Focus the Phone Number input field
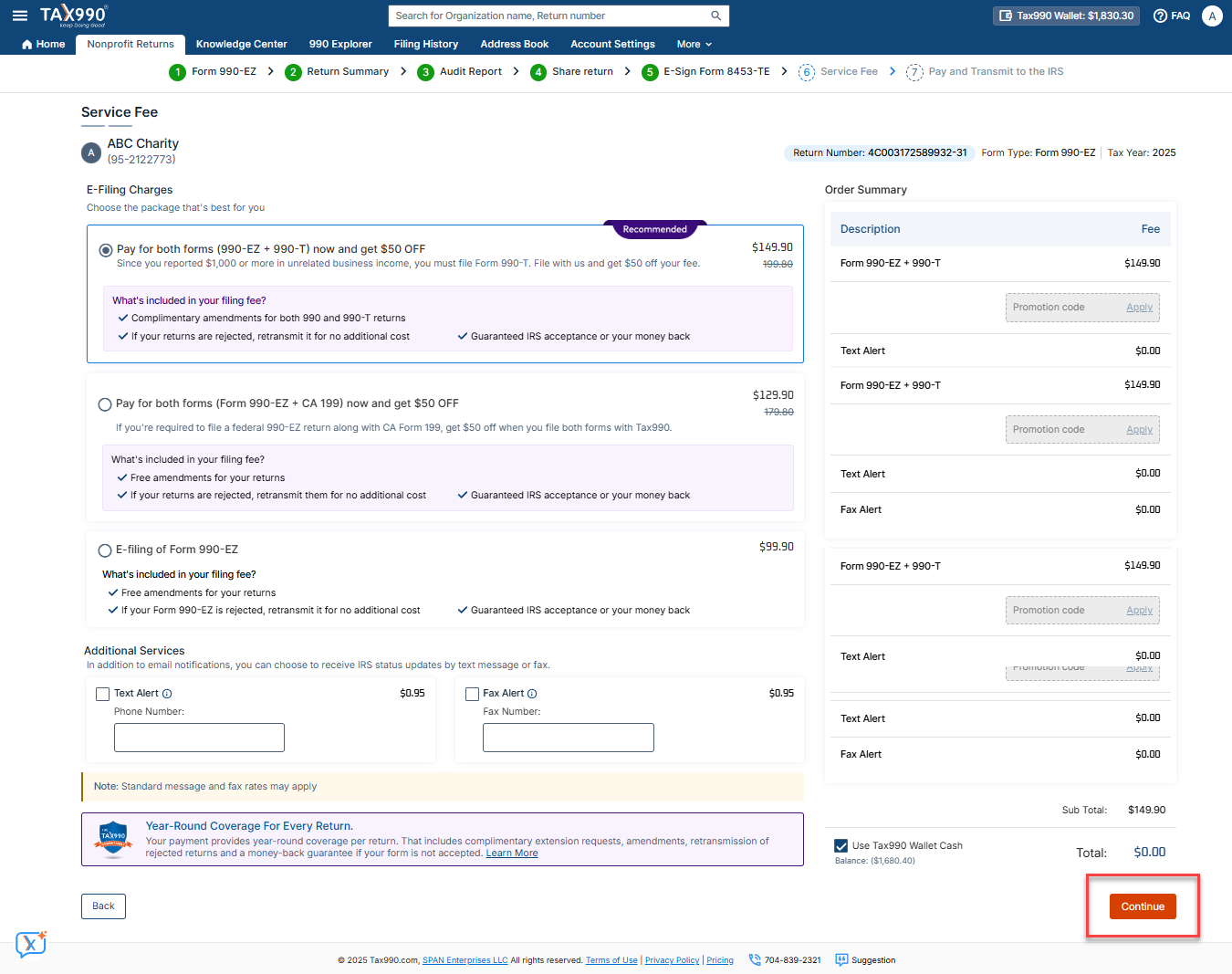1232x974 pixels. pyautogui.click(x=199, y=738)
